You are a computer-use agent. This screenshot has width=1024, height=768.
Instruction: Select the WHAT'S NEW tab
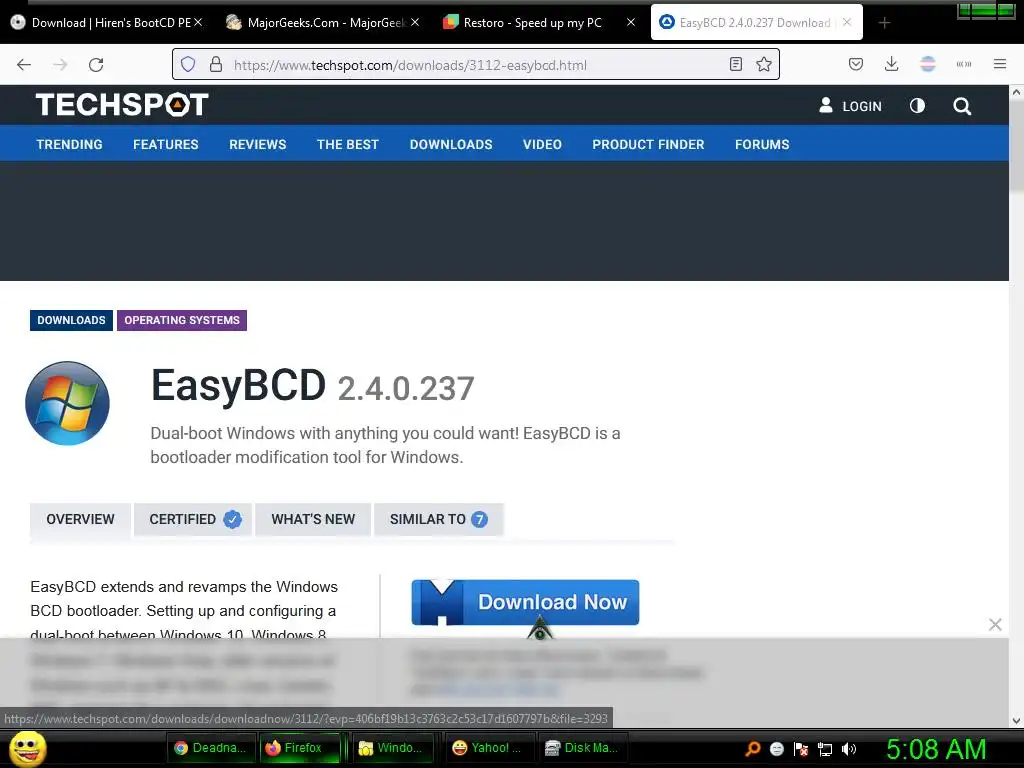(313, 519)
